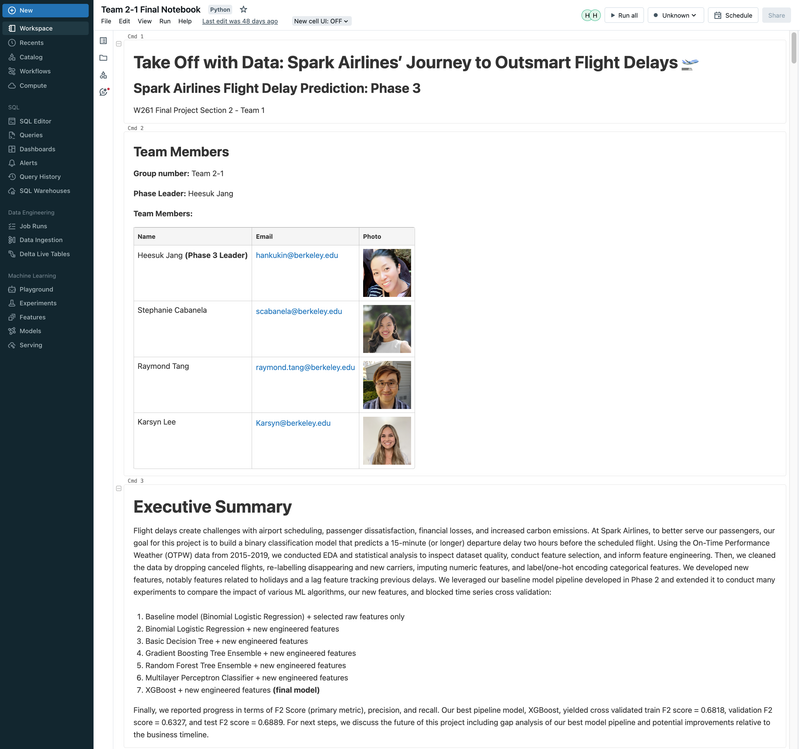Open the notebook table of contents panel
Screen dimensions: 800x749
click(x=103, y=41)
